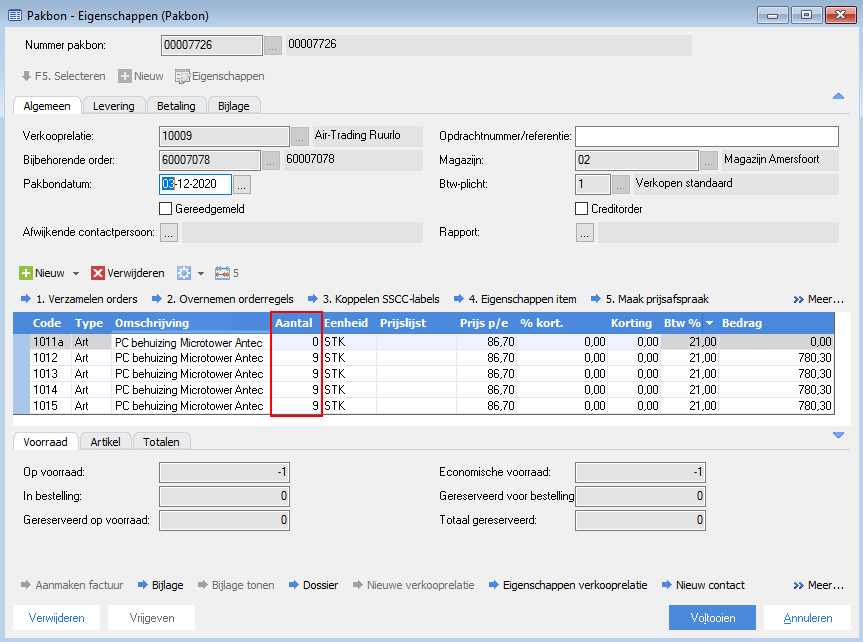The height and width of the screenshot is (642, 863).
Task: Sort by the Aantal column header
Action: 295,323
